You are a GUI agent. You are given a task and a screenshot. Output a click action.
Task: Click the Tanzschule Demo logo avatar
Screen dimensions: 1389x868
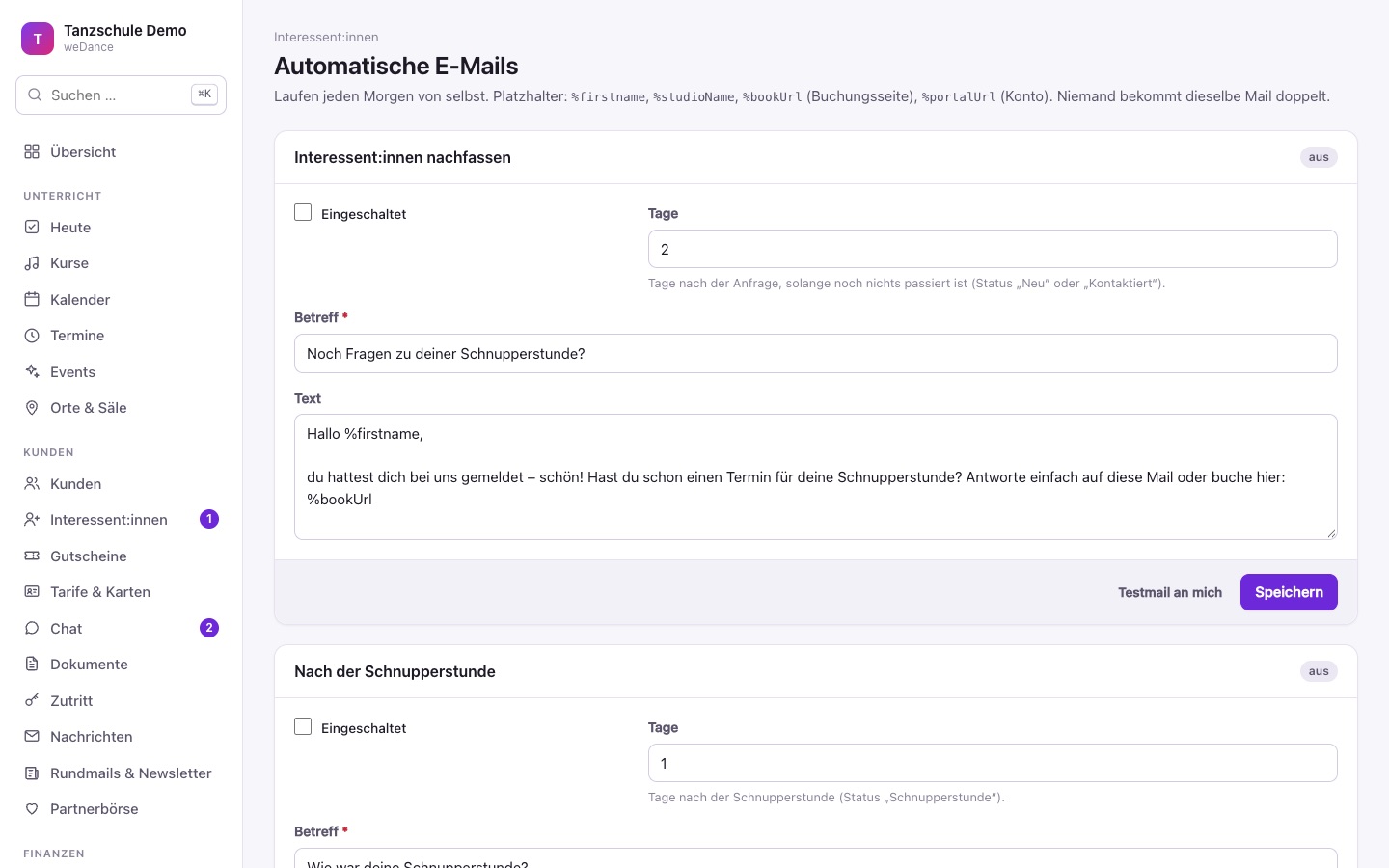pos(38,39)
